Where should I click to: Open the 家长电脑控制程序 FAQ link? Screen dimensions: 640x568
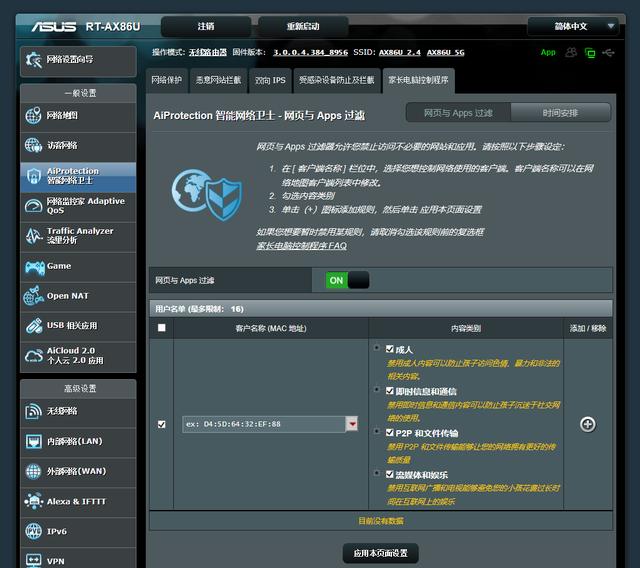301,246
